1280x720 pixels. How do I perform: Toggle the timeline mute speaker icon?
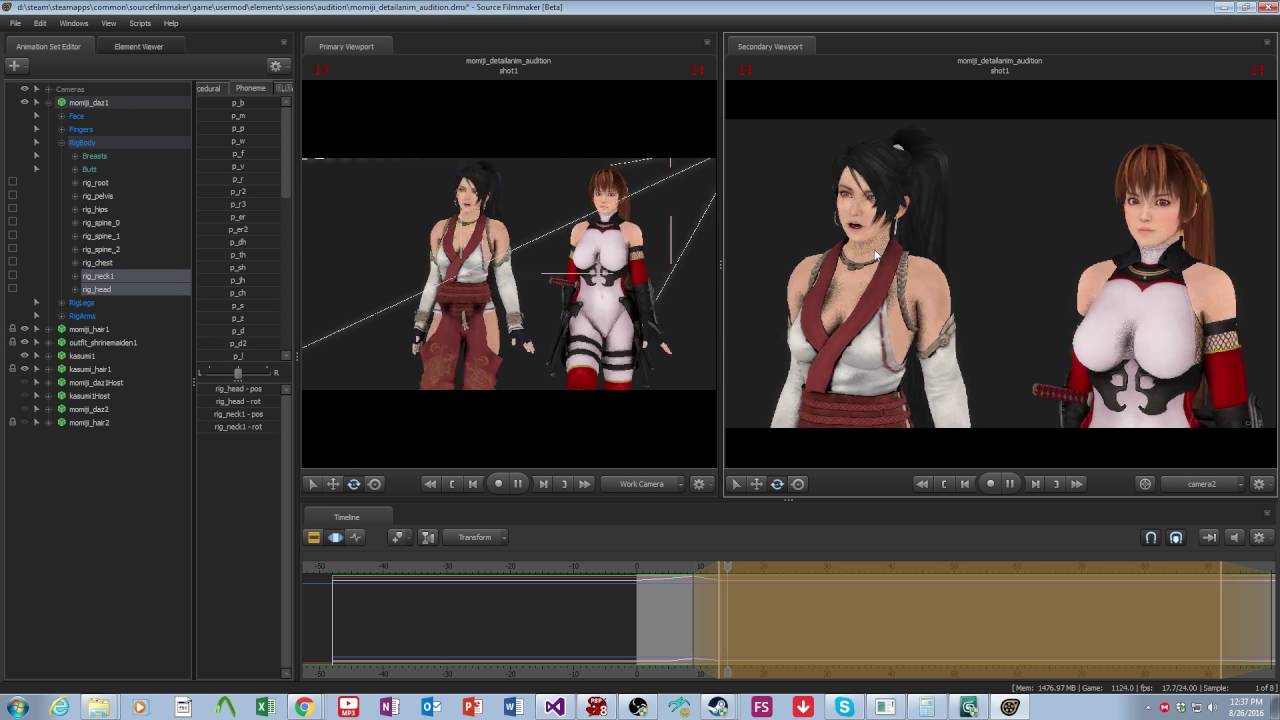pyautogui.click(x=1234, y=537)
